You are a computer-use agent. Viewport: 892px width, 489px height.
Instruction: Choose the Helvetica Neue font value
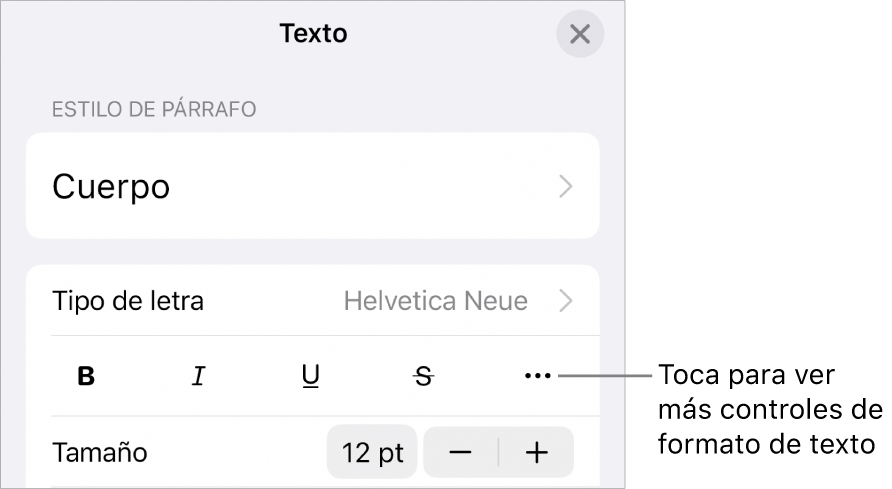point(435,300)
